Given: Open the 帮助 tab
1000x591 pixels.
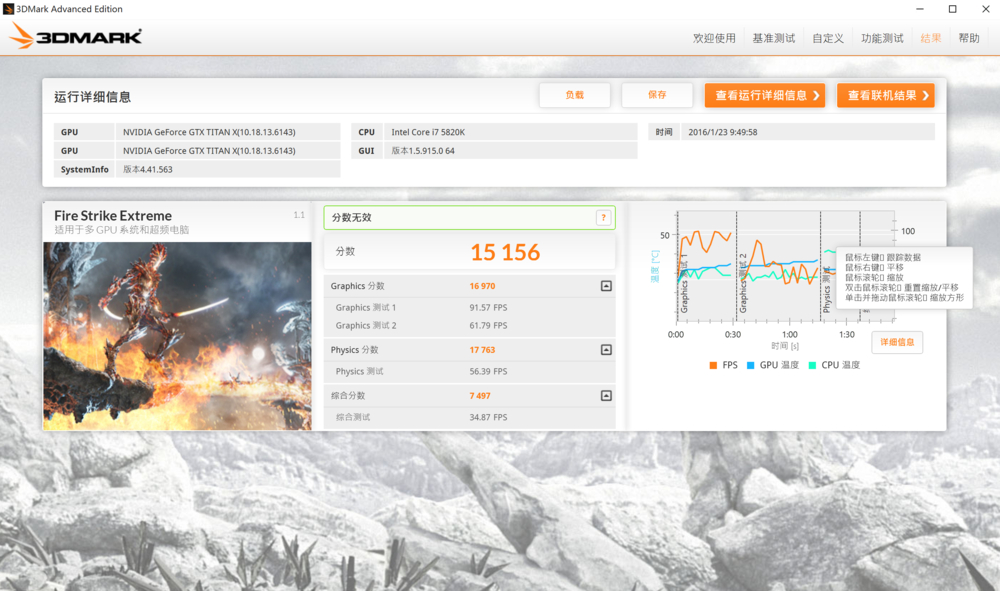Looking at the screenshot, I should 969,38.
